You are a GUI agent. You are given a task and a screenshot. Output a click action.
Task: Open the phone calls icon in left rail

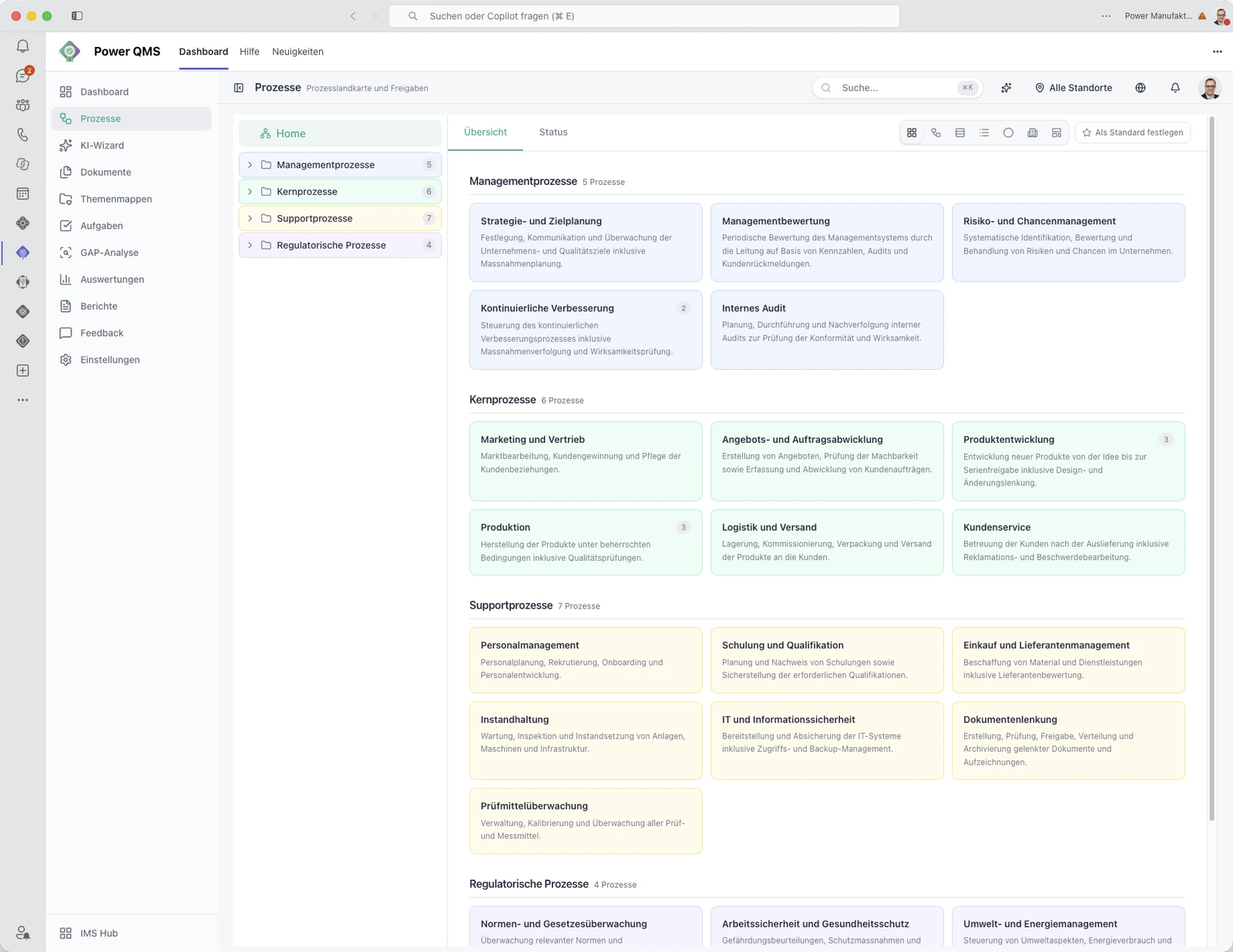pyautogui.click(x=23, y=135)
